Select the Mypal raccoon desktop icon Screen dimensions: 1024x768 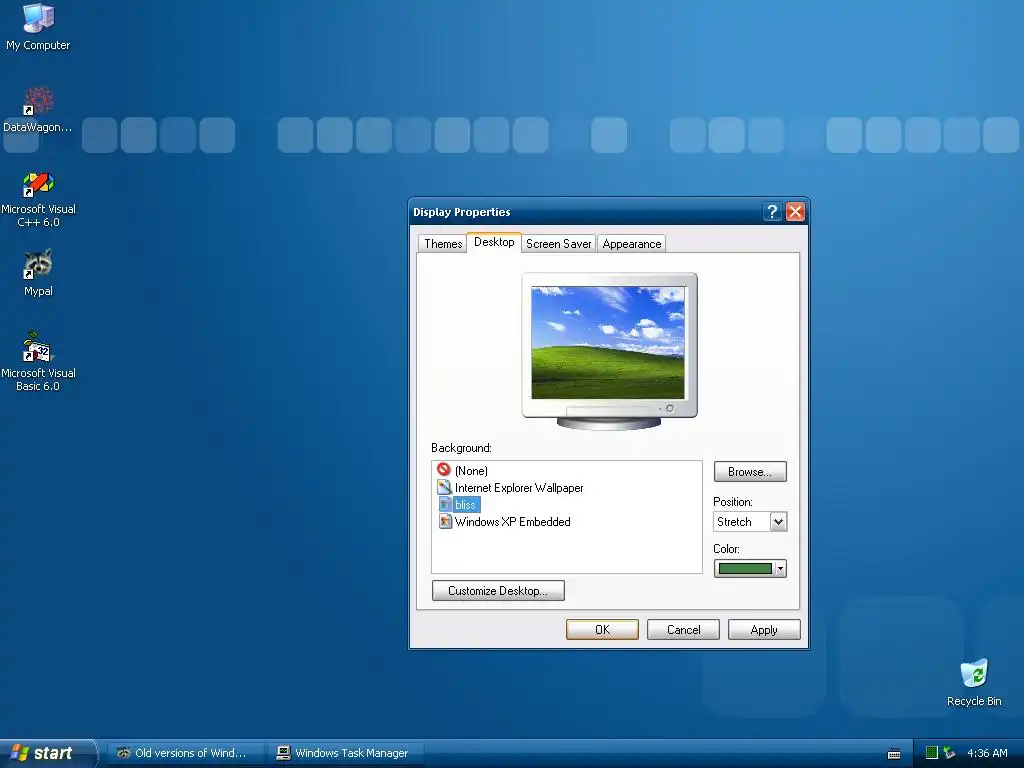point(38,273)
